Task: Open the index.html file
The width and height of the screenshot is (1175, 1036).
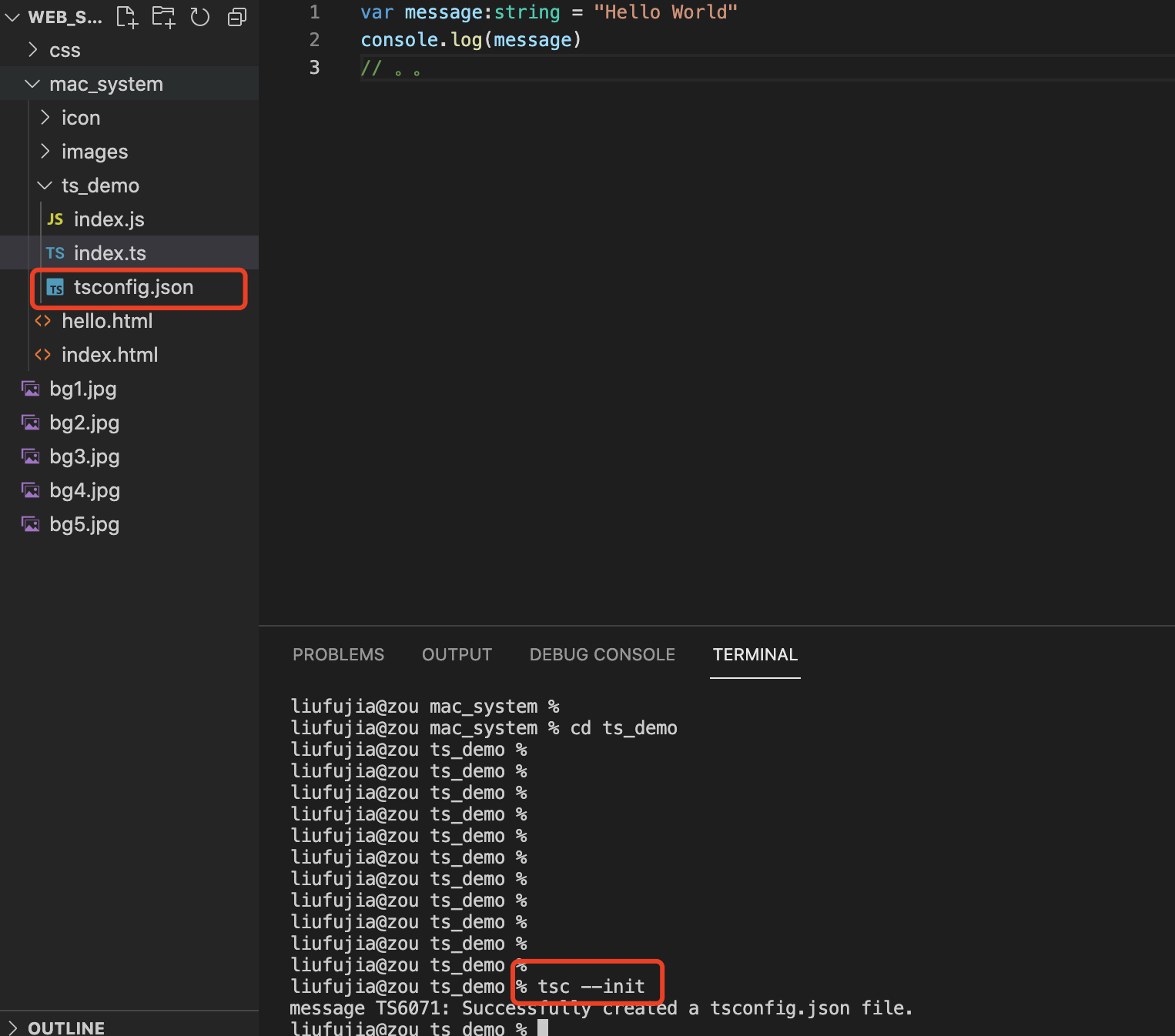Action: point(110,354)
